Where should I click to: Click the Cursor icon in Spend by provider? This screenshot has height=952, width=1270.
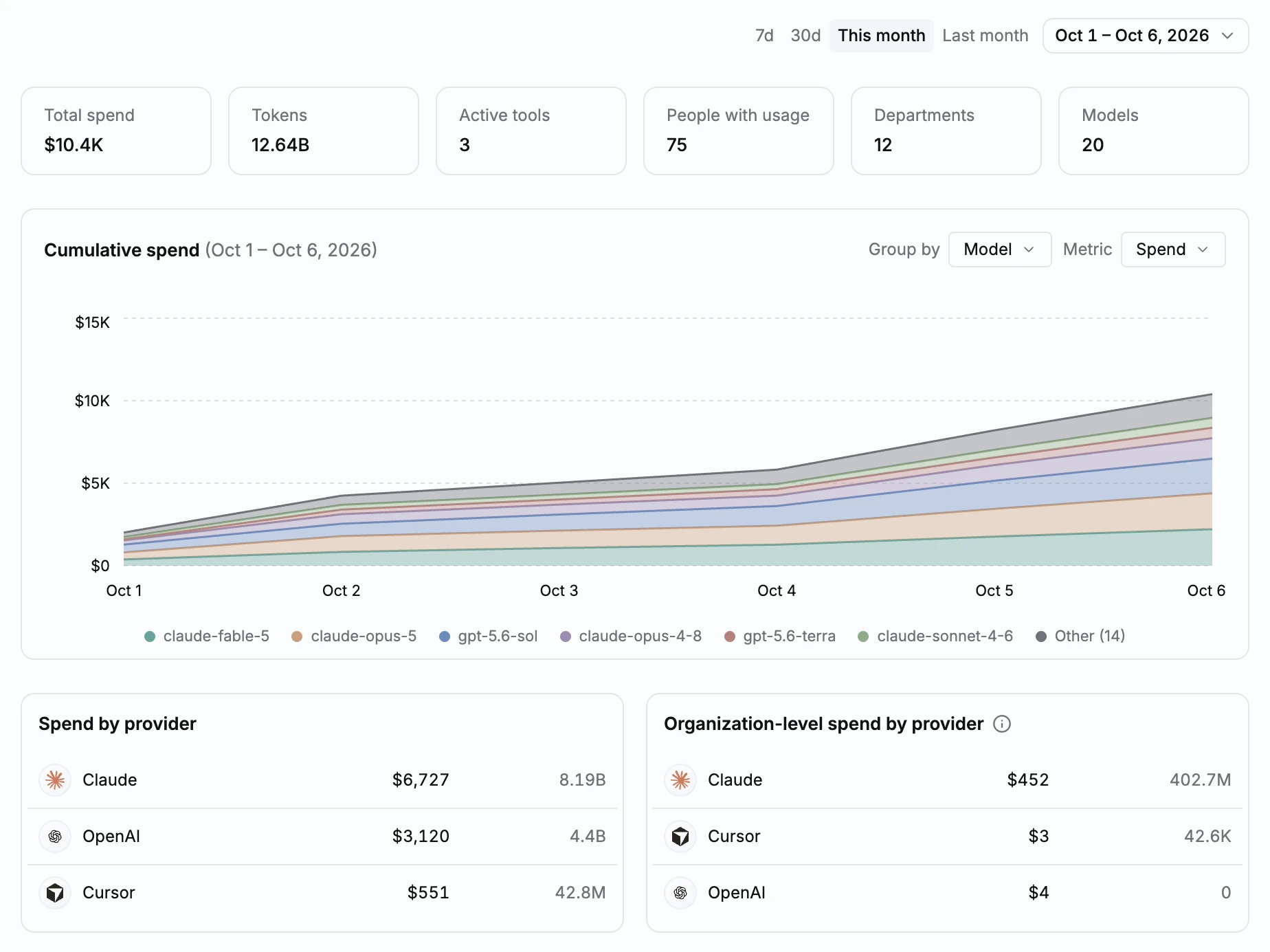(55, 893)
